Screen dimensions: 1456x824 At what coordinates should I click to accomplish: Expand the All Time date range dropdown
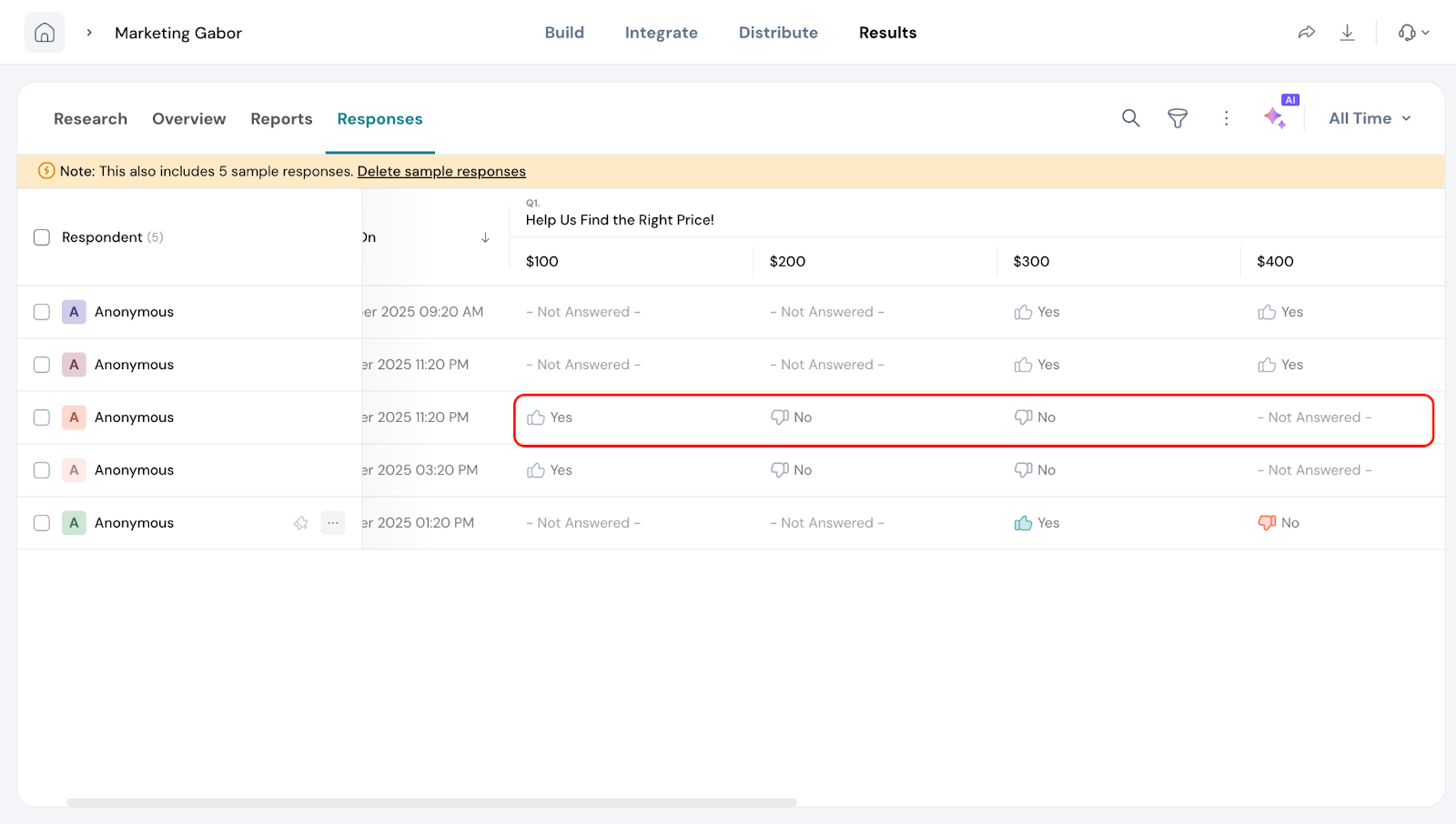click(1370, 118)
